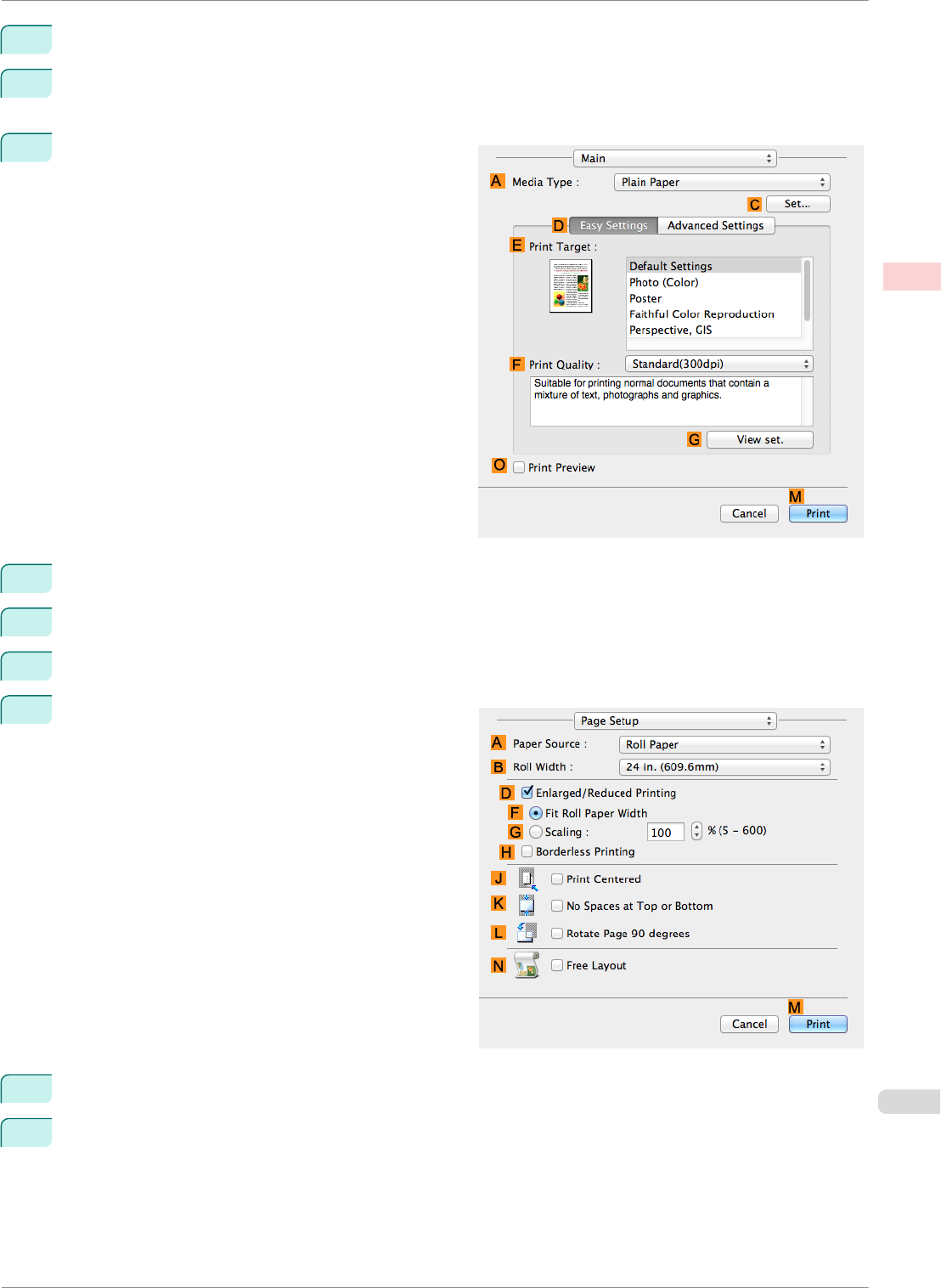Check the Print Centered box
Screen dimensions: 941x1288
pos(557,878)
